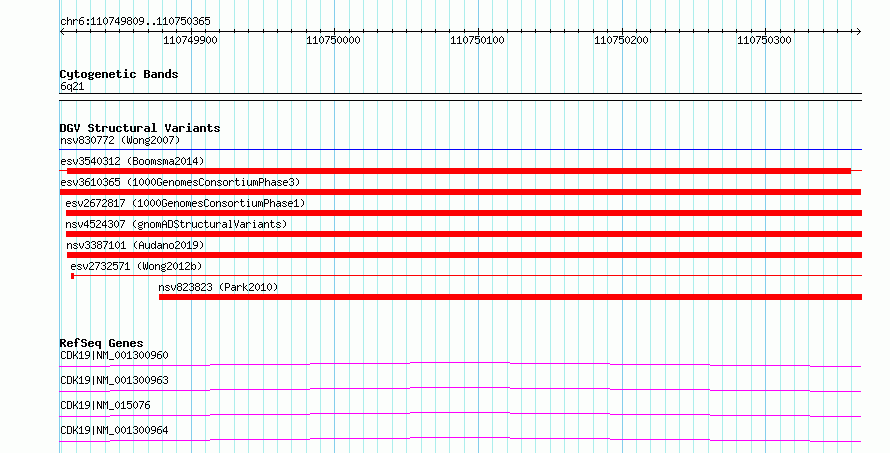
Task: Click the red bar under esv3610365
Action: pos(460,192)
